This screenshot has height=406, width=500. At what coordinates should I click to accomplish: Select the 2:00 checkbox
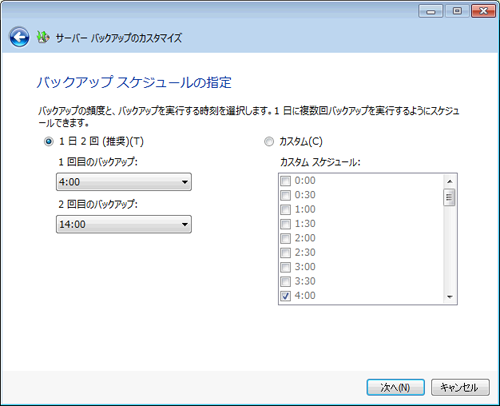(285, 238)
